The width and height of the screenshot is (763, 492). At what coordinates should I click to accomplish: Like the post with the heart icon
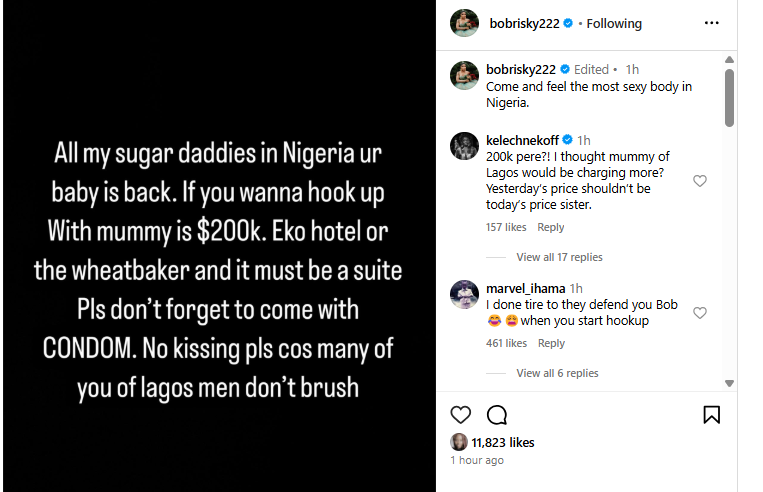click(x=460, y=414)
